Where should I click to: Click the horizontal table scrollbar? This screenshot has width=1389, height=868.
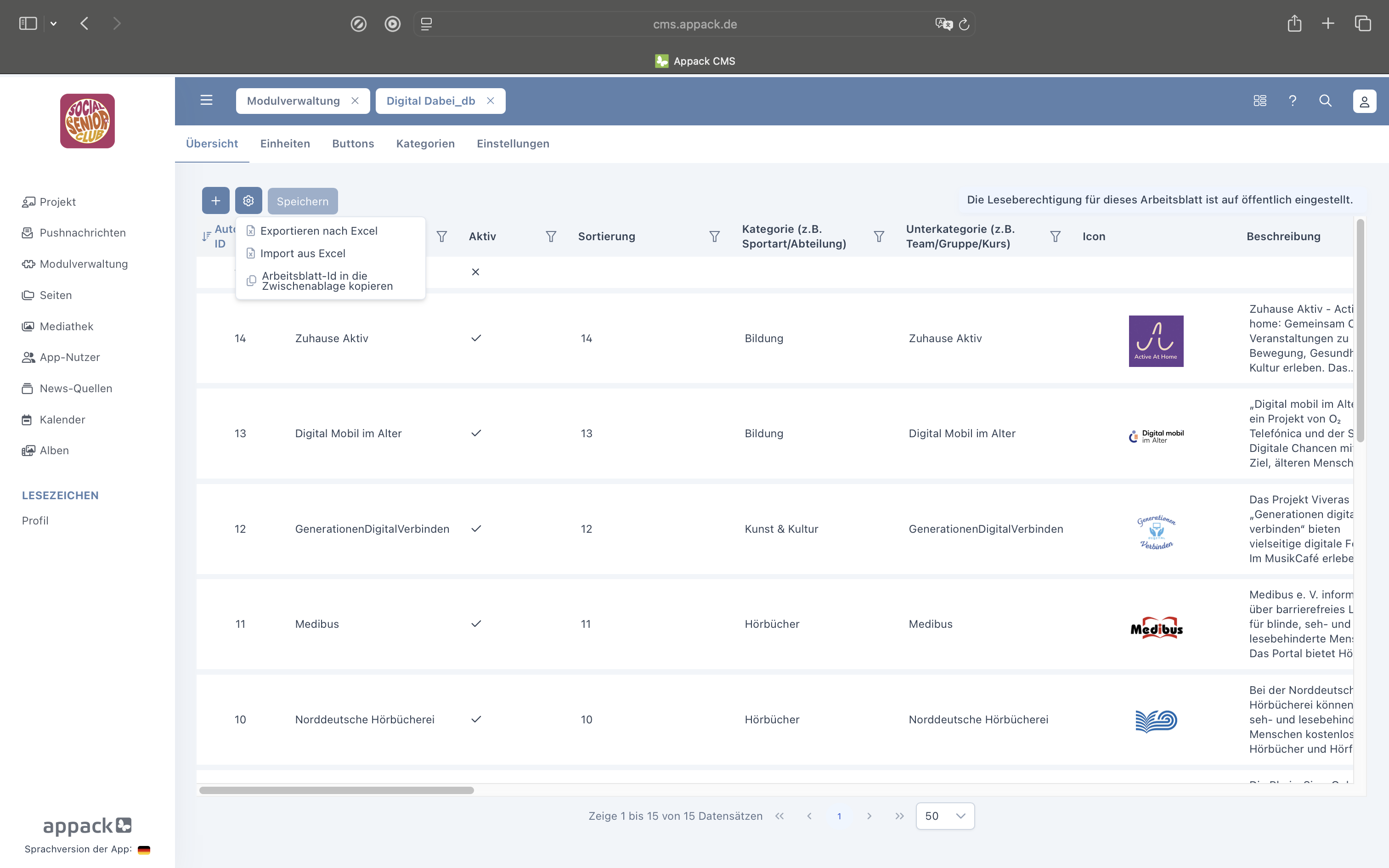[336, 790]
